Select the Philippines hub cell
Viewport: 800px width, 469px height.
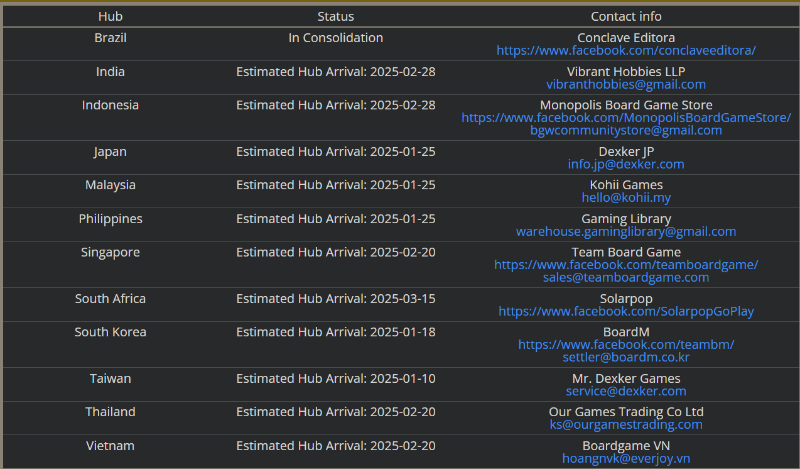pyautogui.click(x=110, y=219)
